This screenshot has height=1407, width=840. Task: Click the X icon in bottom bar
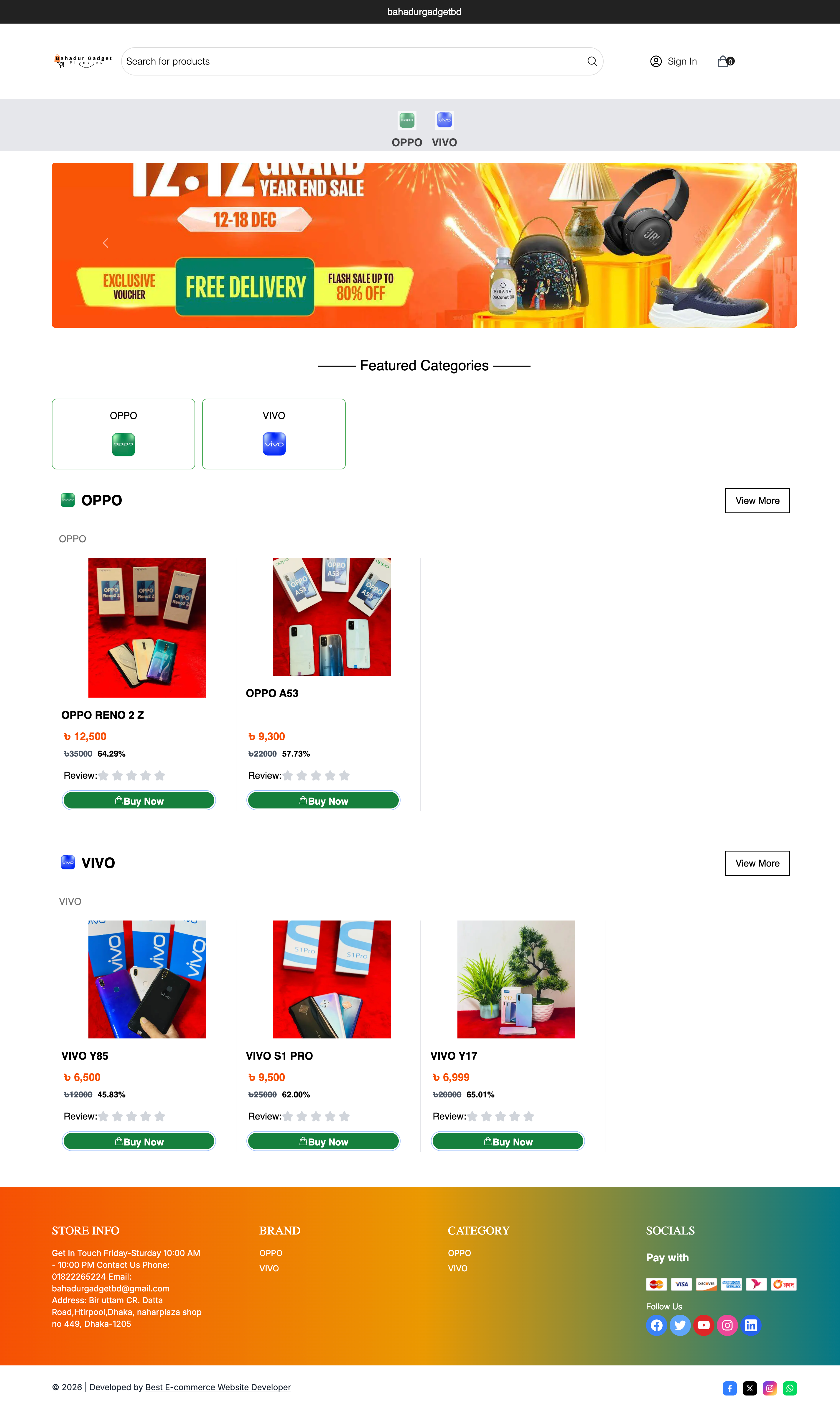pyautogui.click(x=750, y=1388)
